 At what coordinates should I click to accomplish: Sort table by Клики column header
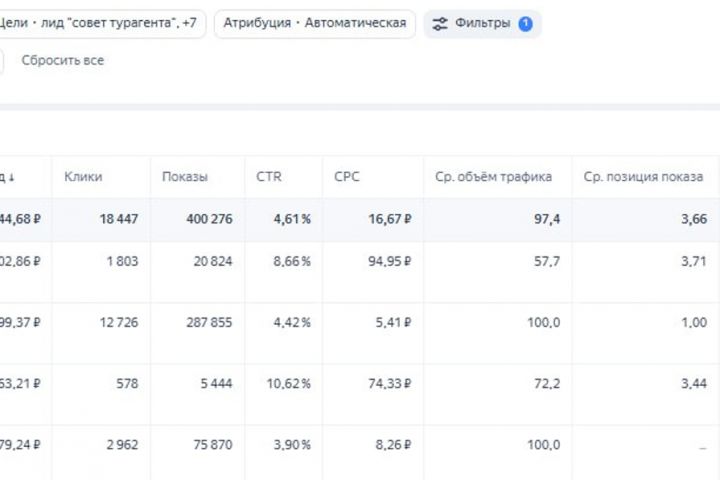[83, 177]
